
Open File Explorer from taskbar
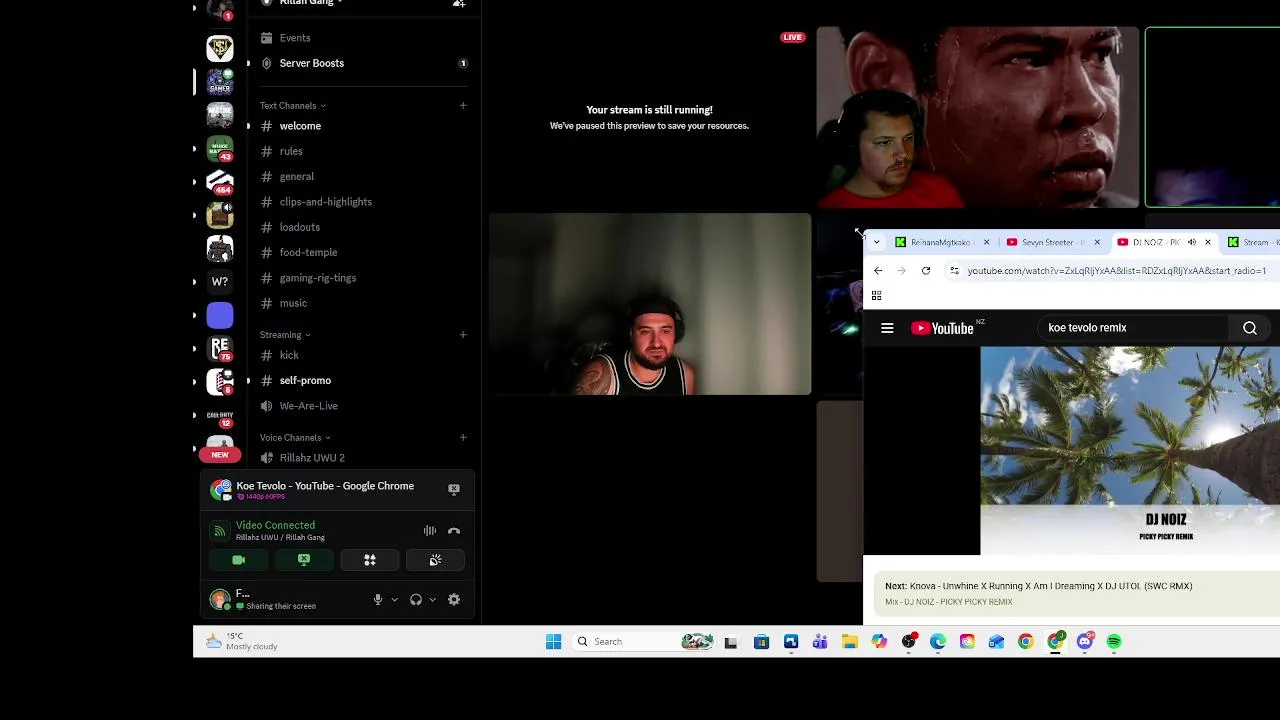click(849, 642)
